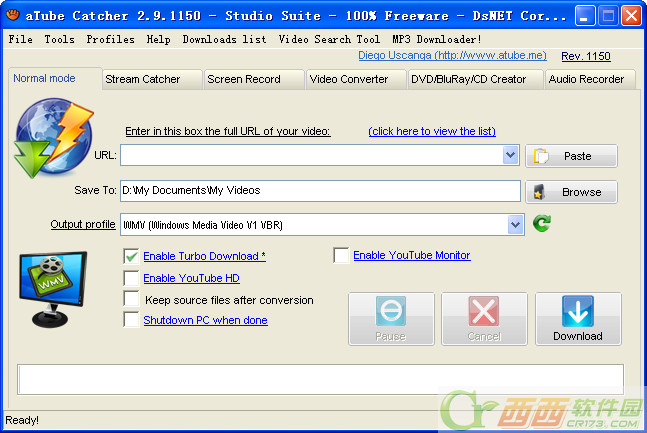647x433 pixels.
Task: Click the aTube Catcher title bar icon
Action: (13, 15)
